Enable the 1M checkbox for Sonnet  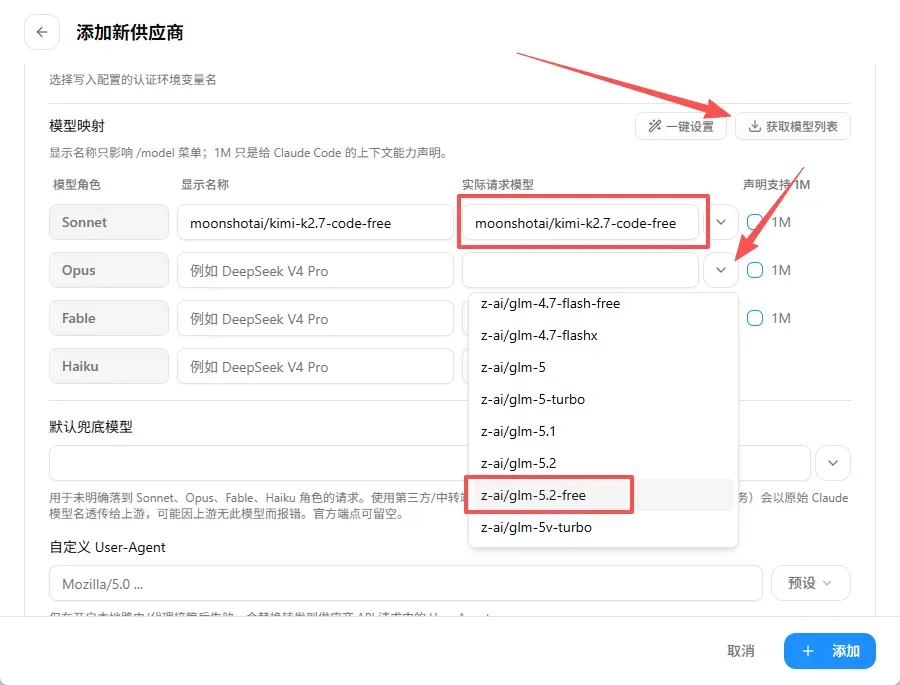click(x=755, y=222)
